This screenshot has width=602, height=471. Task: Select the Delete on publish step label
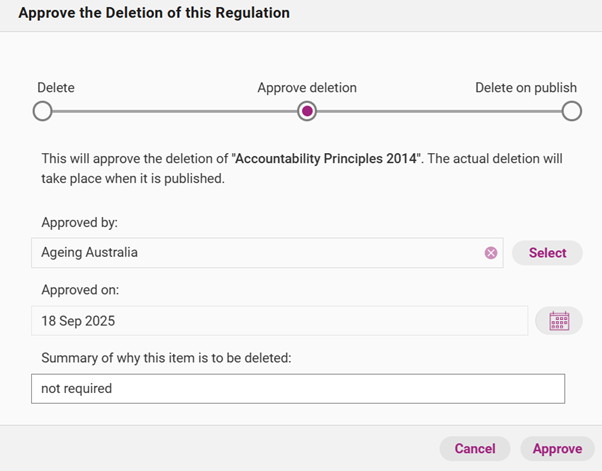coord(525,88)
